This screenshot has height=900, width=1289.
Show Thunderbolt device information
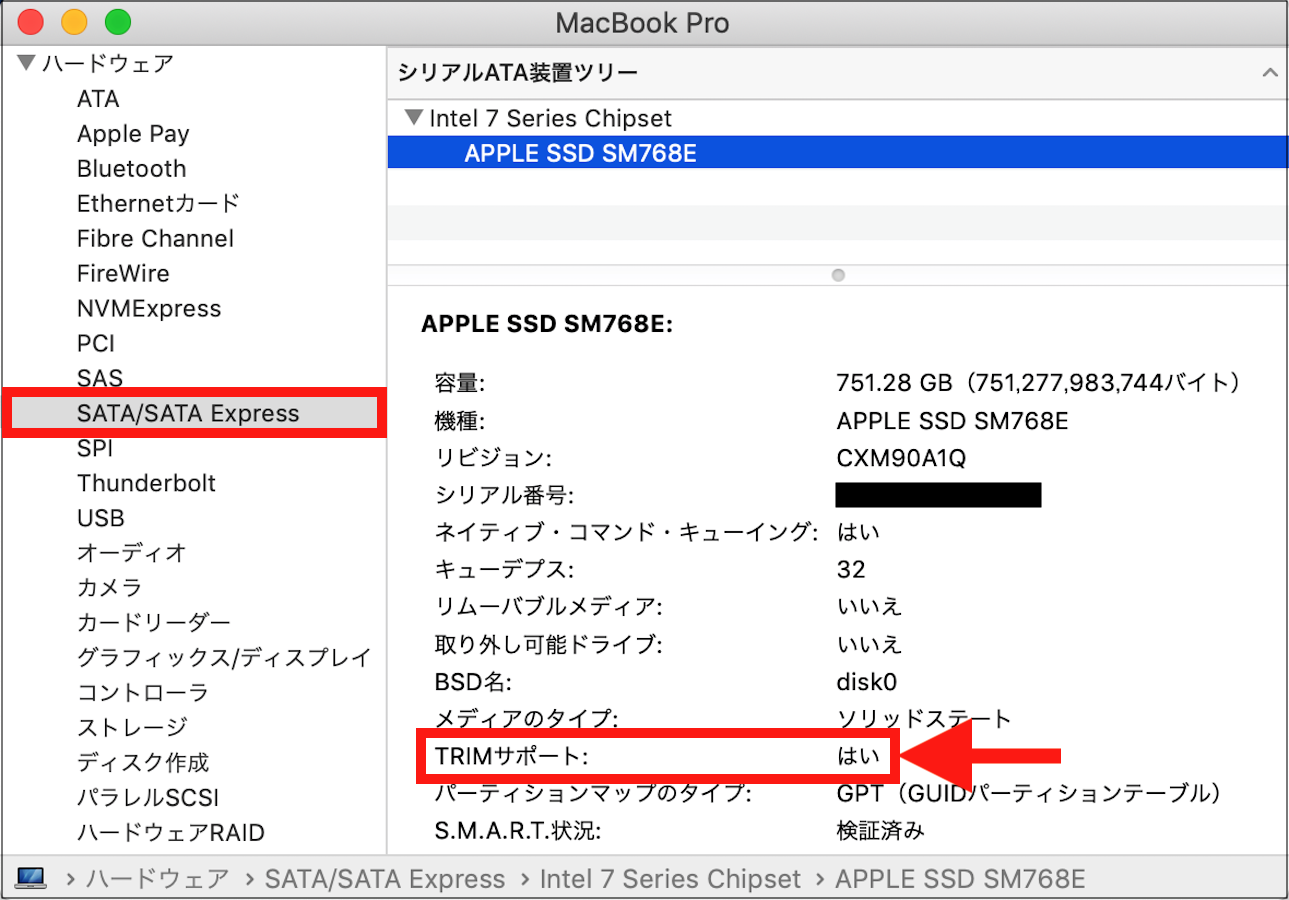coord(147,484)
